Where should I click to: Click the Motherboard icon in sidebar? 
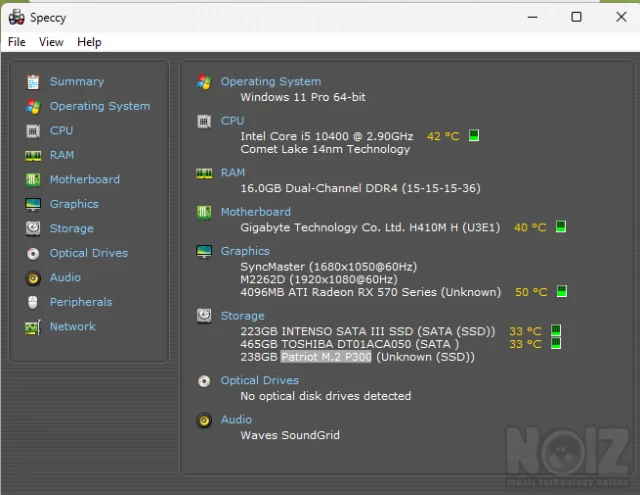pyautogui.click(x=33, y=180)
